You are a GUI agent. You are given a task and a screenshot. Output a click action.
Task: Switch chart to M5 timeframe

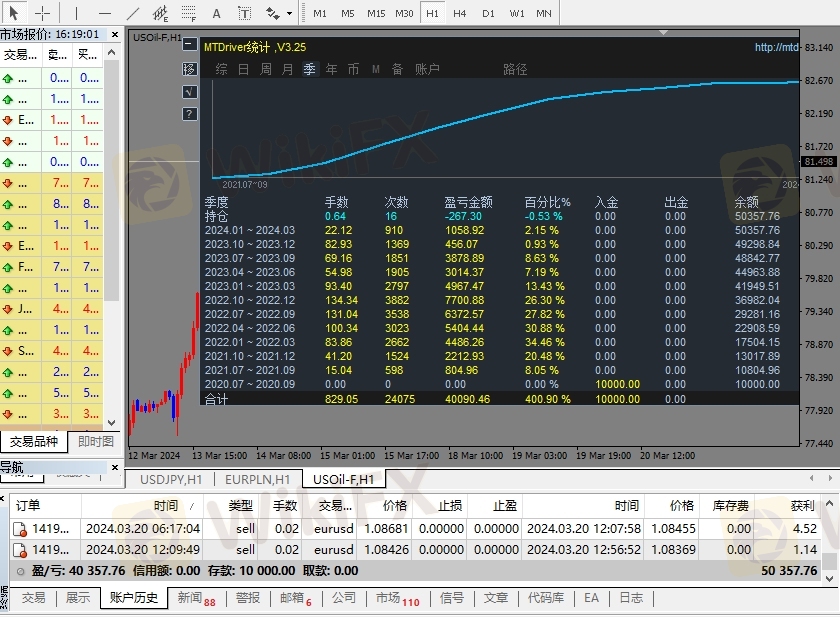[348, 13]
